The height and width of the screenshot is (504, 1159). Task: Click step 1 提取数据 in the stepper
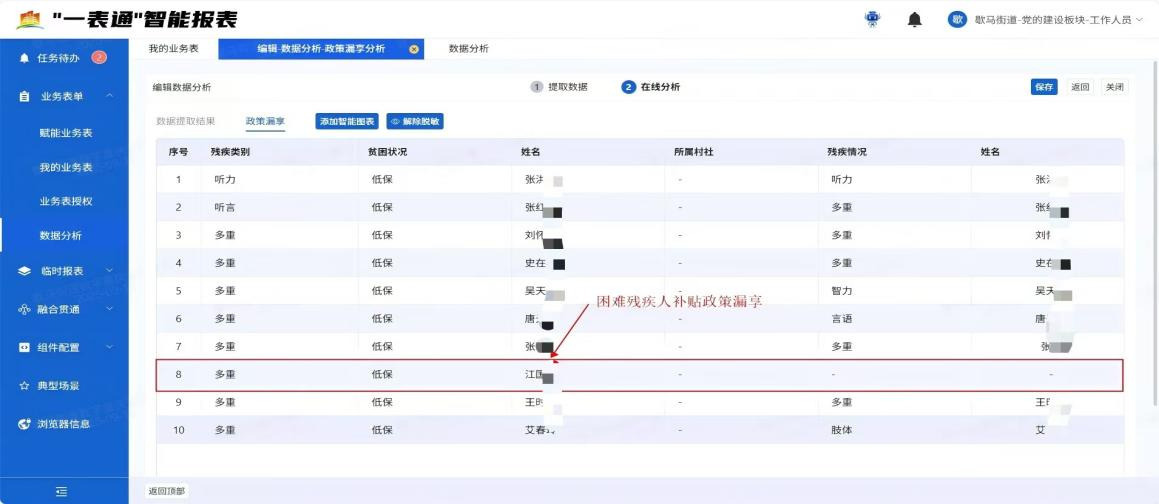(x=559, y=87)
